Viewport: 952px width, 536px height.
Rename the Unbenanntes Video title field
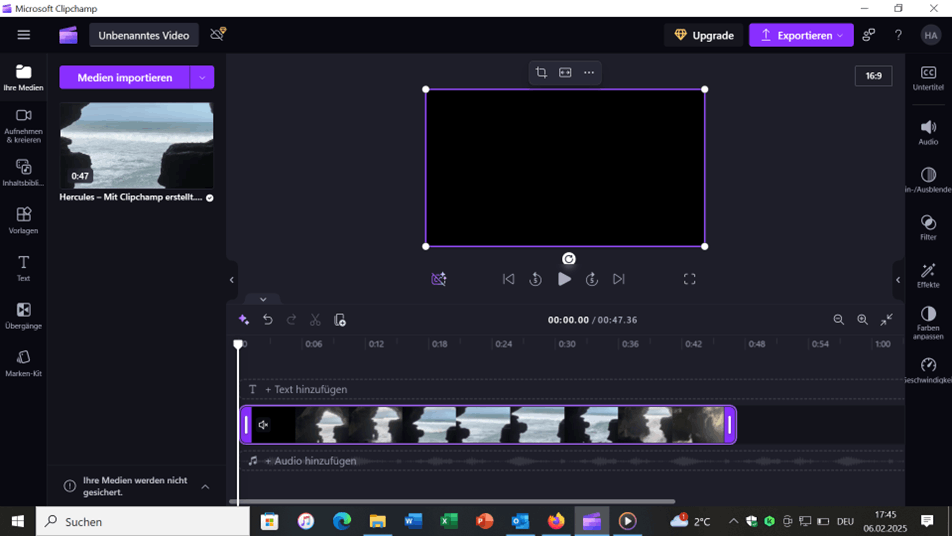pos(144,35)
